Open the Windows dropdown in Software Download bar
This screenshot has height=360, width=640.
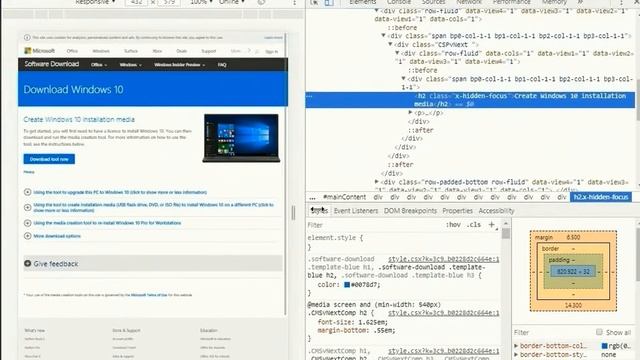(x=131, y=65)
